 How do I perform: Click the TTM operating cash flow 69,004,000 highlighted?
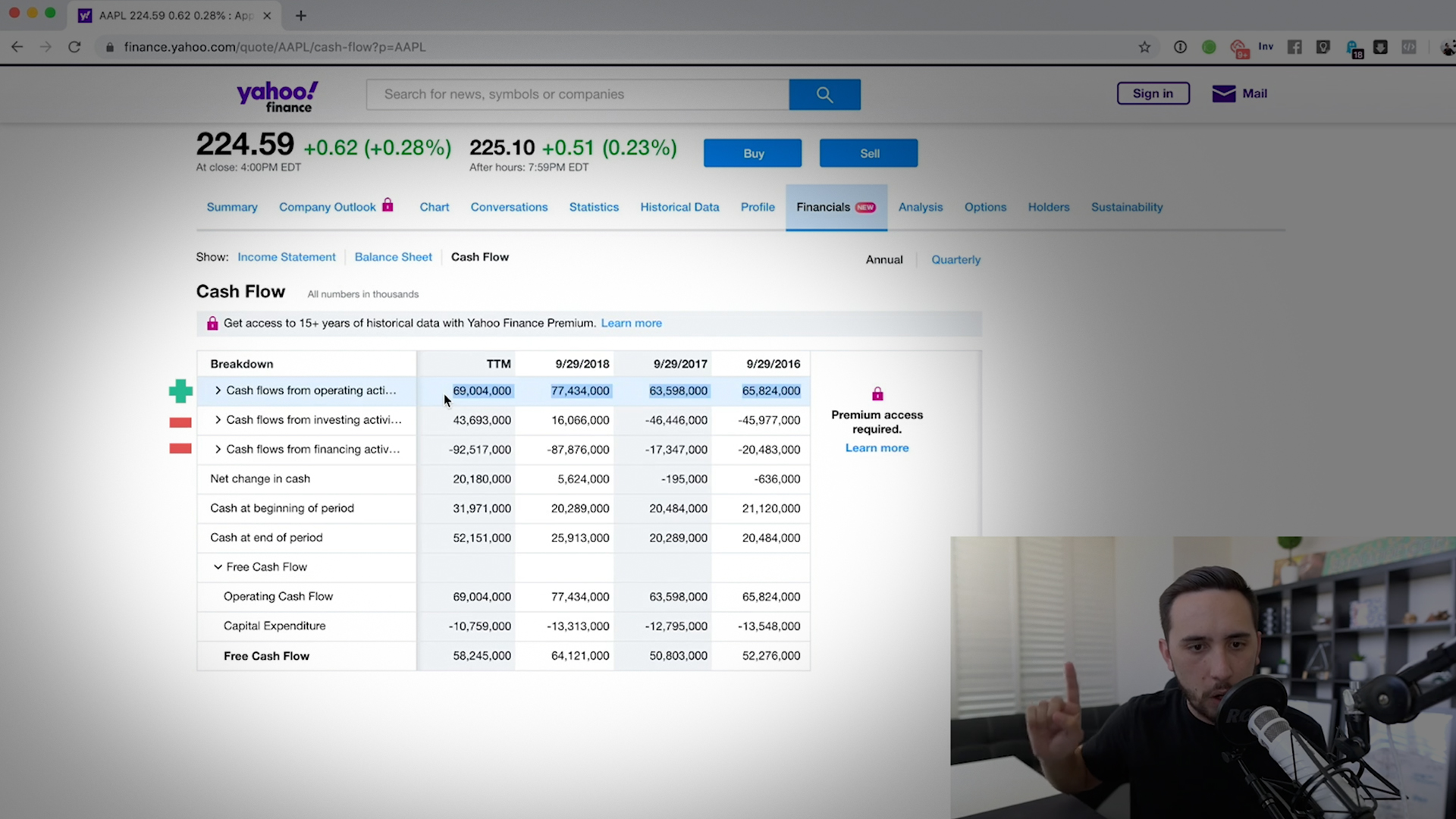pos(482,391)
